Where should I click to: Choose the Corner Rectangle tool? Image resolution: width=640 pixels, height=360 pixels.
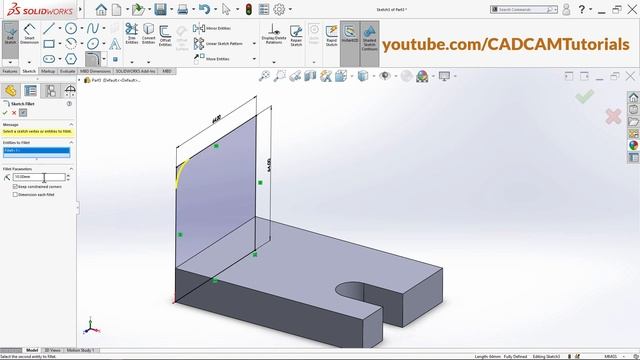[x=49, y=43]
